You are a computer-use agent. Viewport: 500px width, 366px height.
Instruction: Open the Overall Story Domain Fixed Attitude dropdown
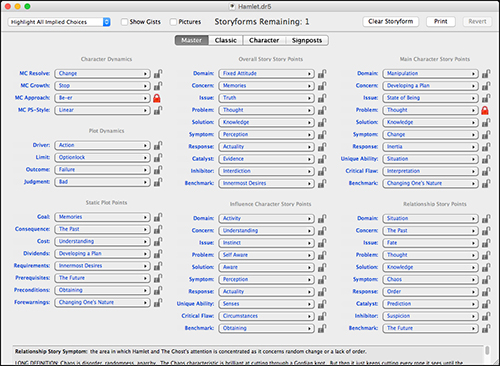266,73
